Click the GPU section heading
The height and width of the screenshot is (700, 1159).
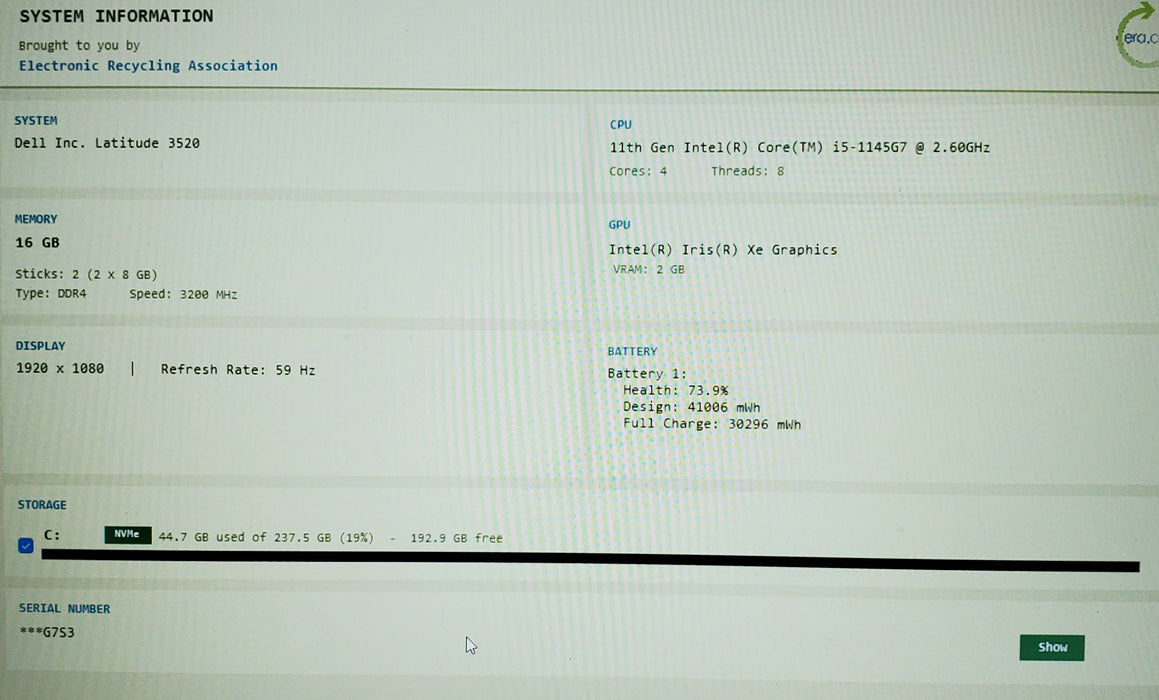(x=619, y=225)
